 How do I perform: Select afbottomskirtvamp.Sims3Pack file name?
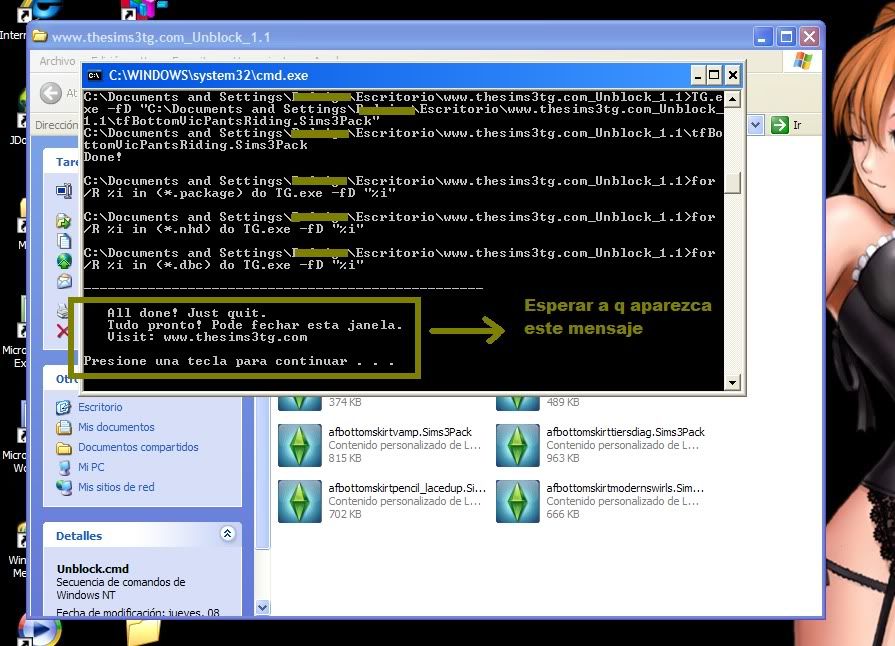[400, 432]
